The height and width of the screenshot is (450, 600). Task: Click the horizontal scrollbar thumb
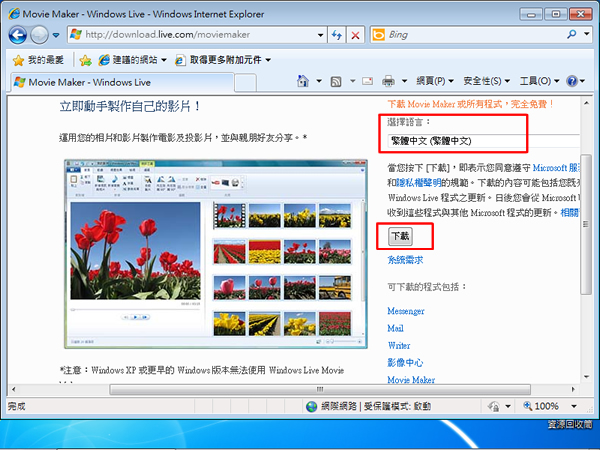click(x=320, y=390)
